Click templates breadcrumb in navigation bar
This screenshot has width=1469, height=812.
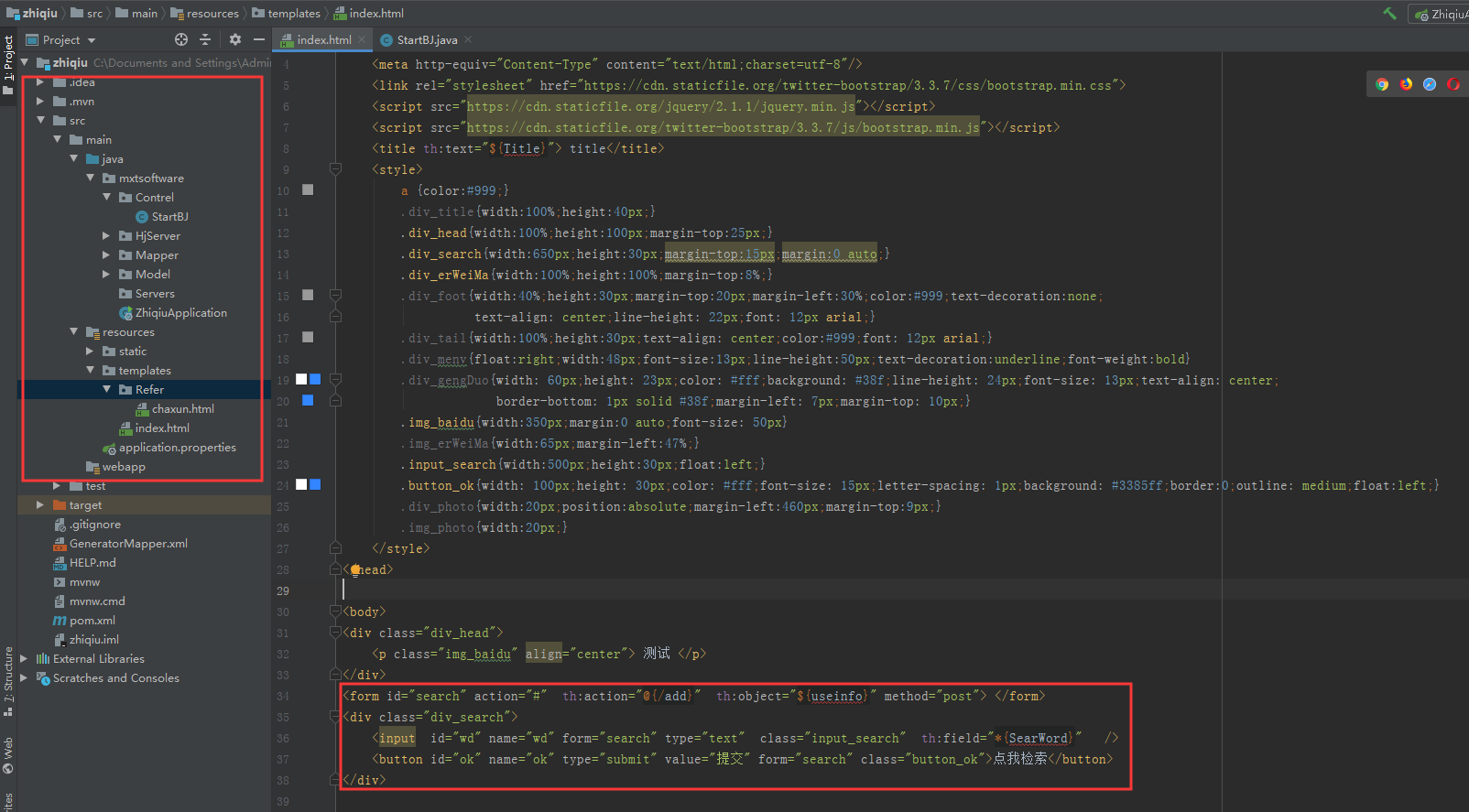(x=286, y=13)
